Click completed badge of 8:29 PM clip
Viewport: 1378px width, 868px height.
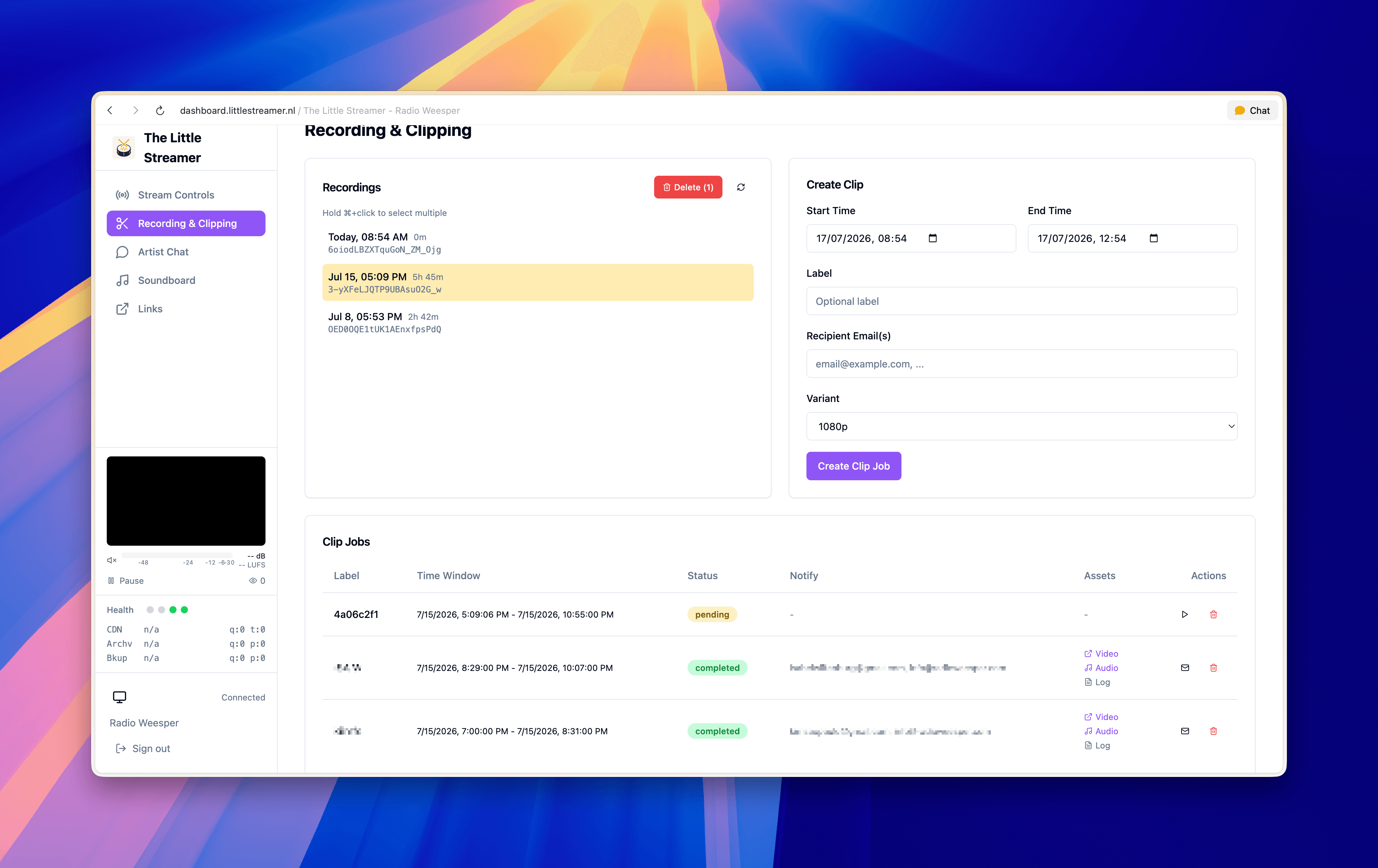tap(717, 668)
